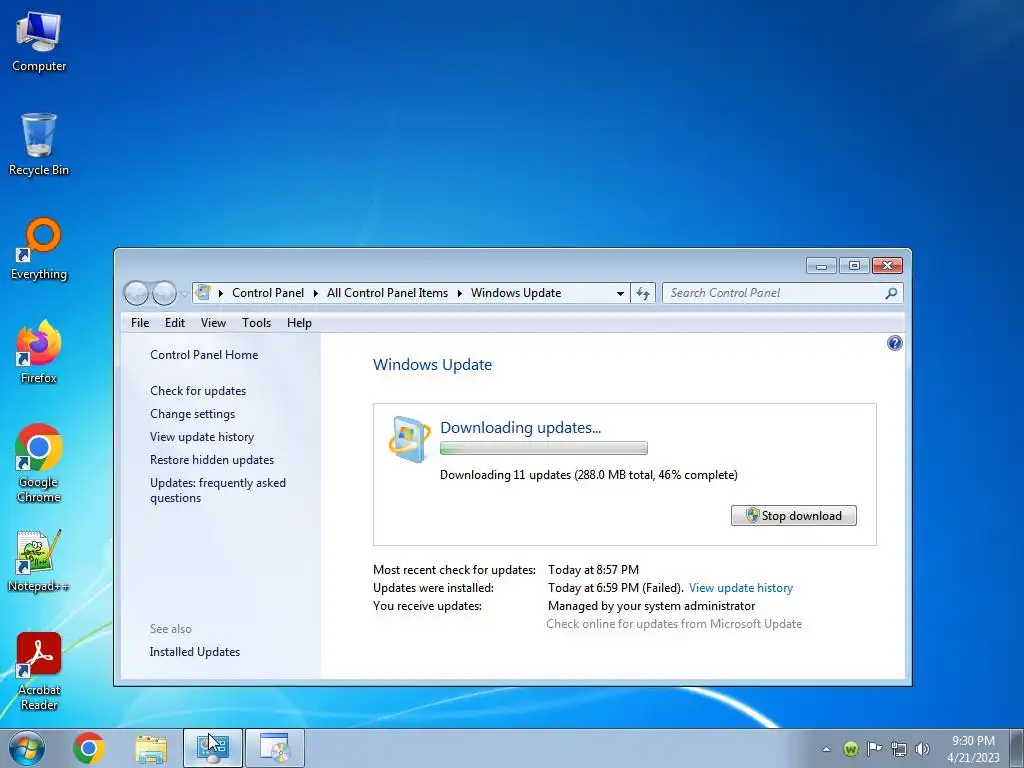
Task: Open the Edit menu
Action: [174, 323]
